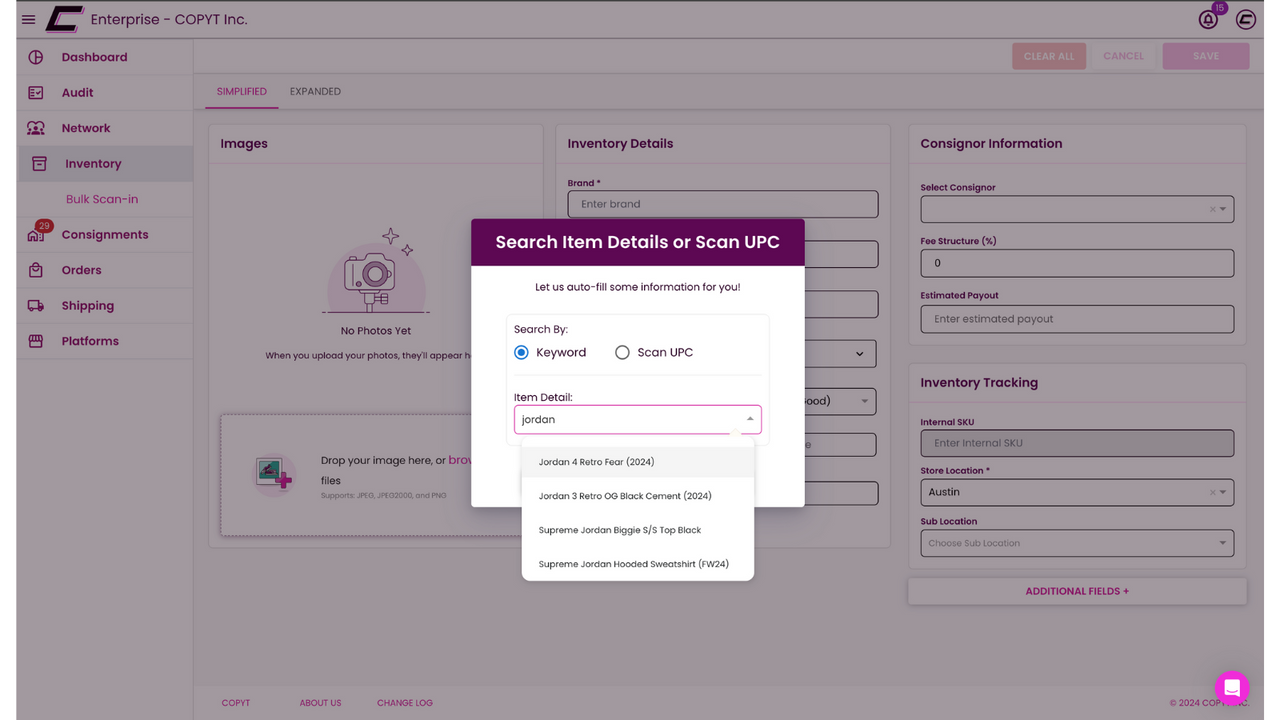Collapse the Item Detail dropdown arrow
The width and height of the screenshot is (1280, 720).
click(x=750, y=419)
